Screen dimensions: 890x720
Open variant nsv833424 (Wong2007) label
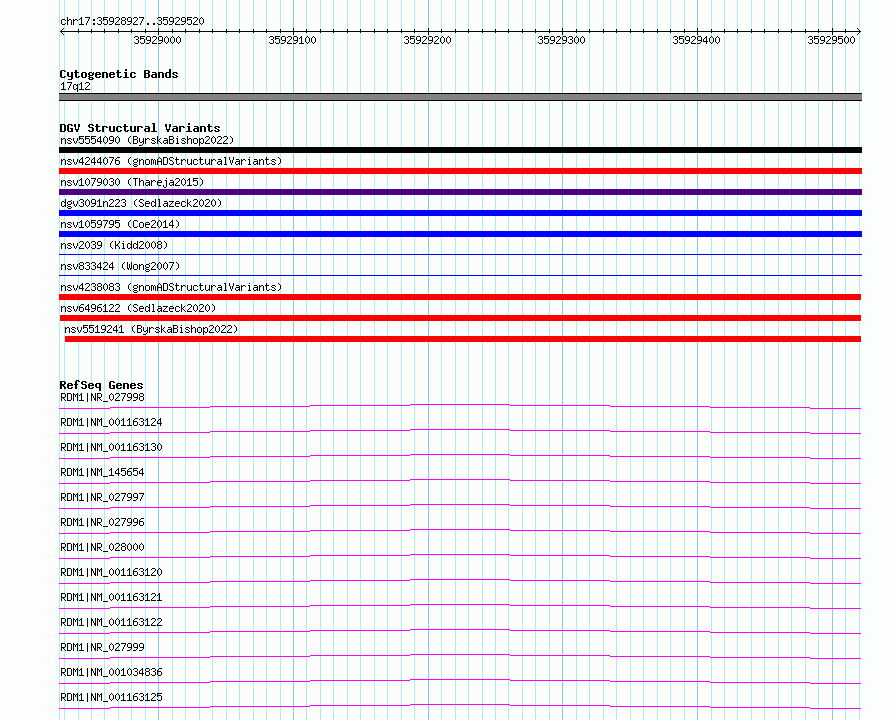tap(120, 266)
